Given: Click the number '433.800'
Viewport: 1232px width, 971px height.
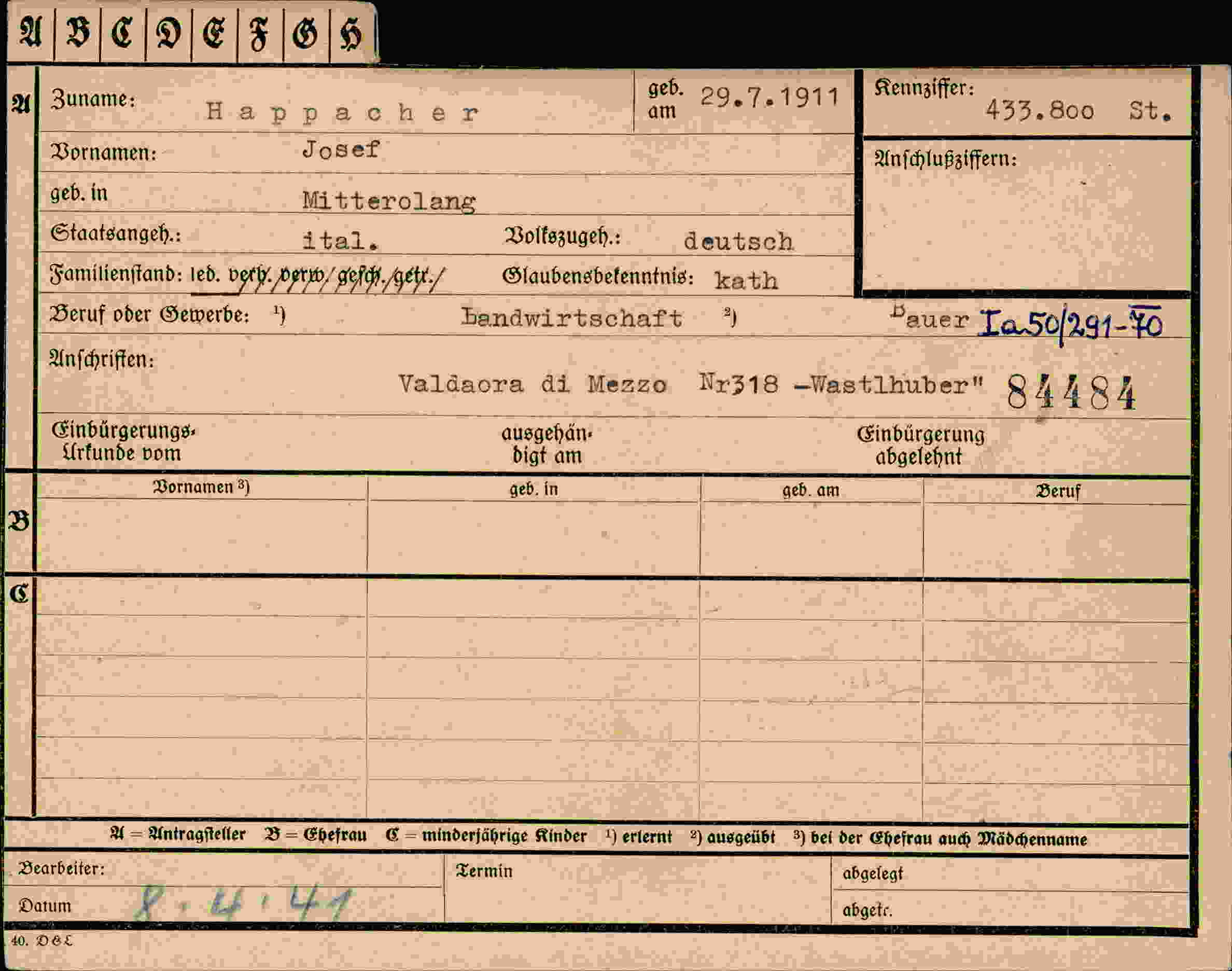Looking at the screenshot, I should tap(1039, 110).
